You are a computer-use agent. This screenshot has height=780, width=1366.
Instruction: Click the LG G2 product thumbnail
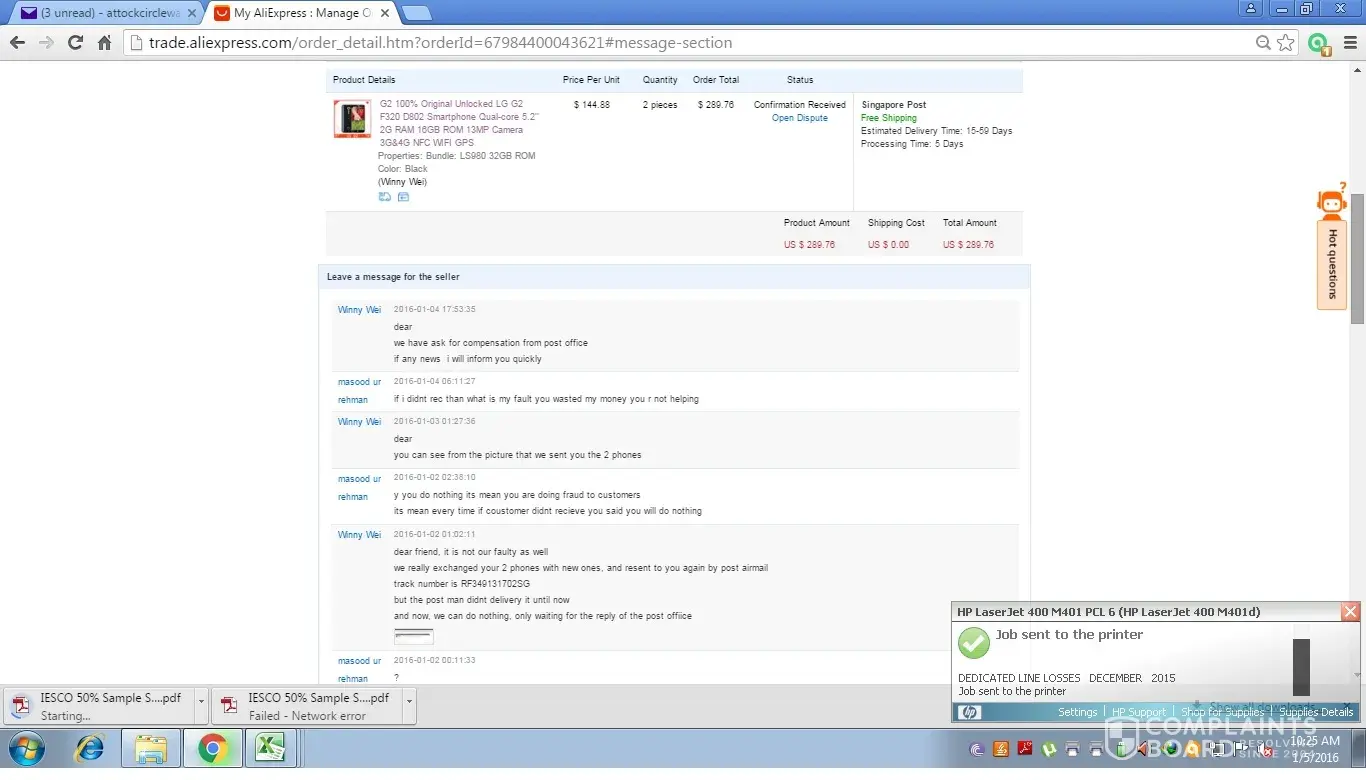tap(352, 119)
